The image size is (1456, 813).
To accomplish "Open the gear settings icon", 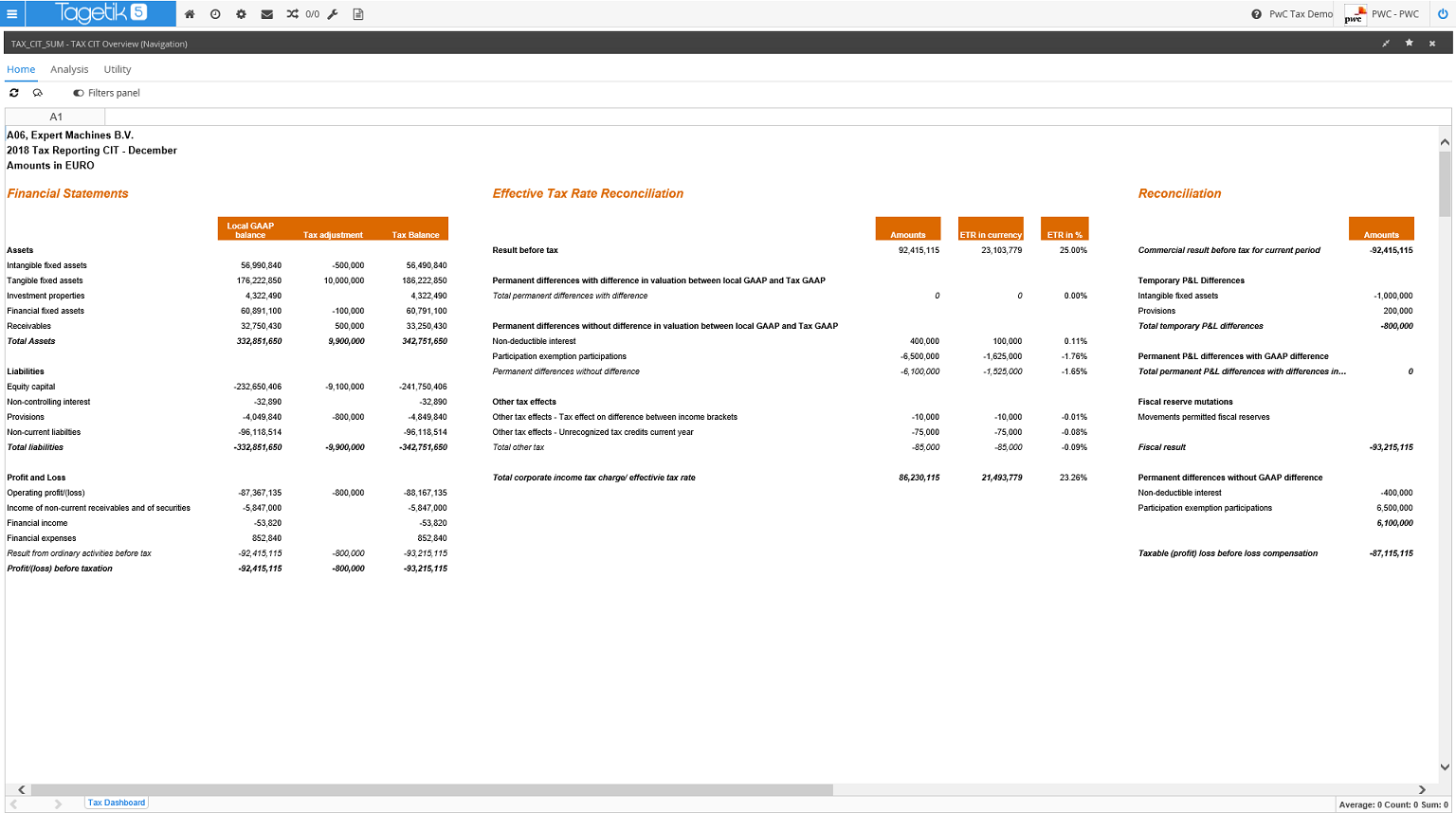I will [241, 14].
